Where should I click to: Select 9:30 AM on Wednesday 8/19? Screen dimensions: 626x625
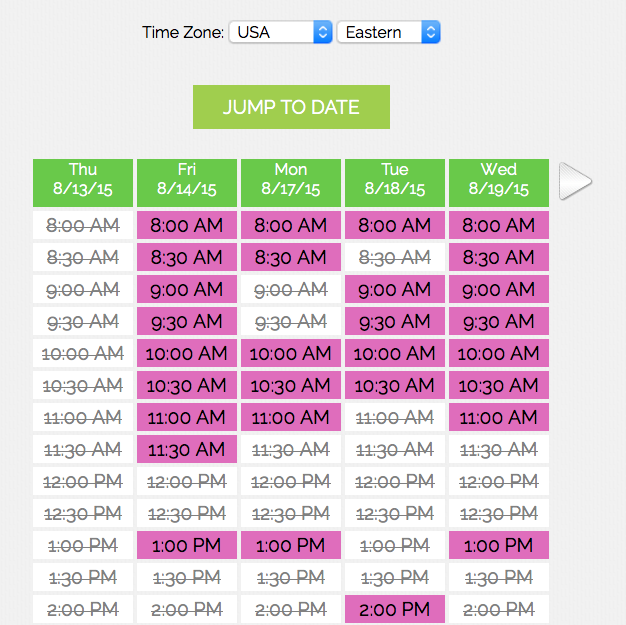click(x=498, y=322)
